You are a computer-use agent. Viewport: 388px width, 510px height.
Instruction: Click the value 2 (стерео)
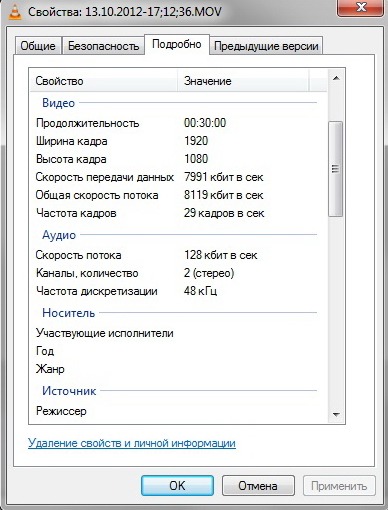click(209, 273)
